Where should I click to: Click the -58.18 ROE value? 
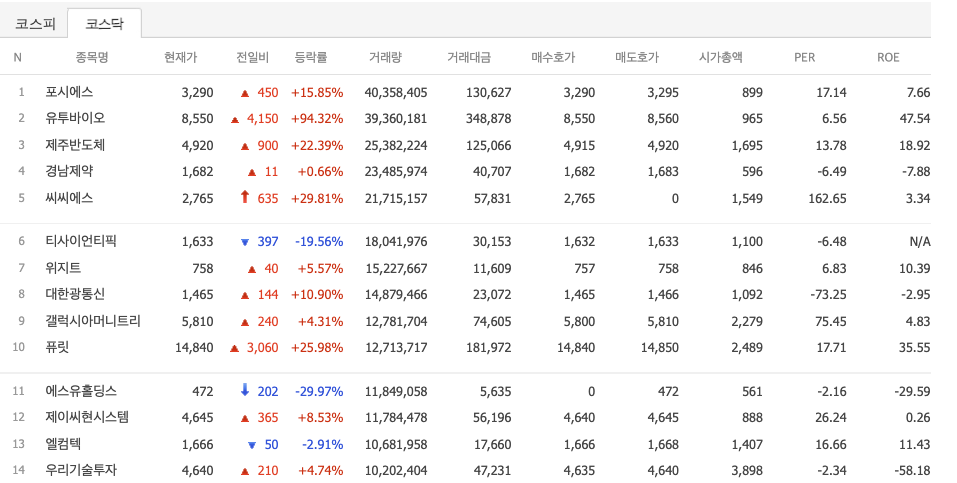point(912,471)
